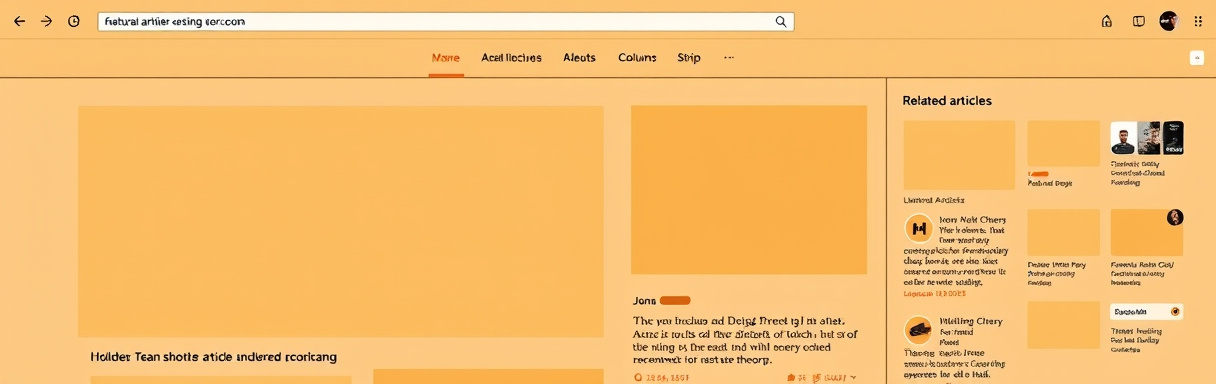Expand the chevron dropdown at article footer
1216x384 pixels.
[x=853, y=378]
